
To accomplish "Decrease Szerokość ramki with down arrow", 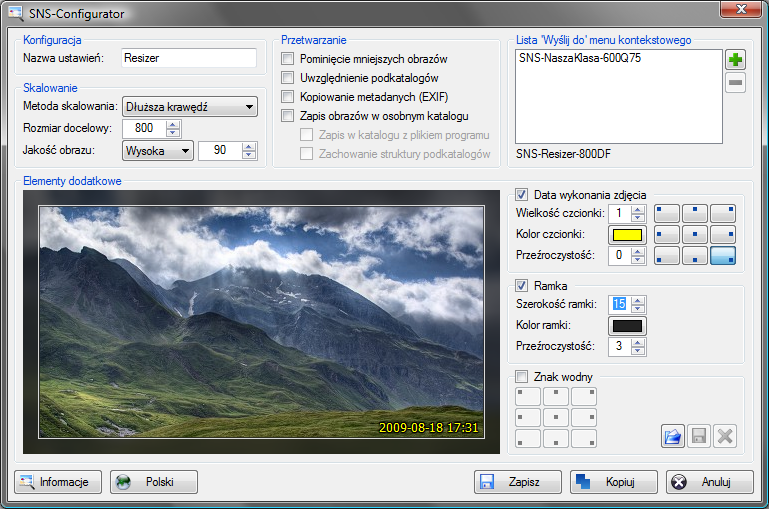I will (x=638, y=308).
